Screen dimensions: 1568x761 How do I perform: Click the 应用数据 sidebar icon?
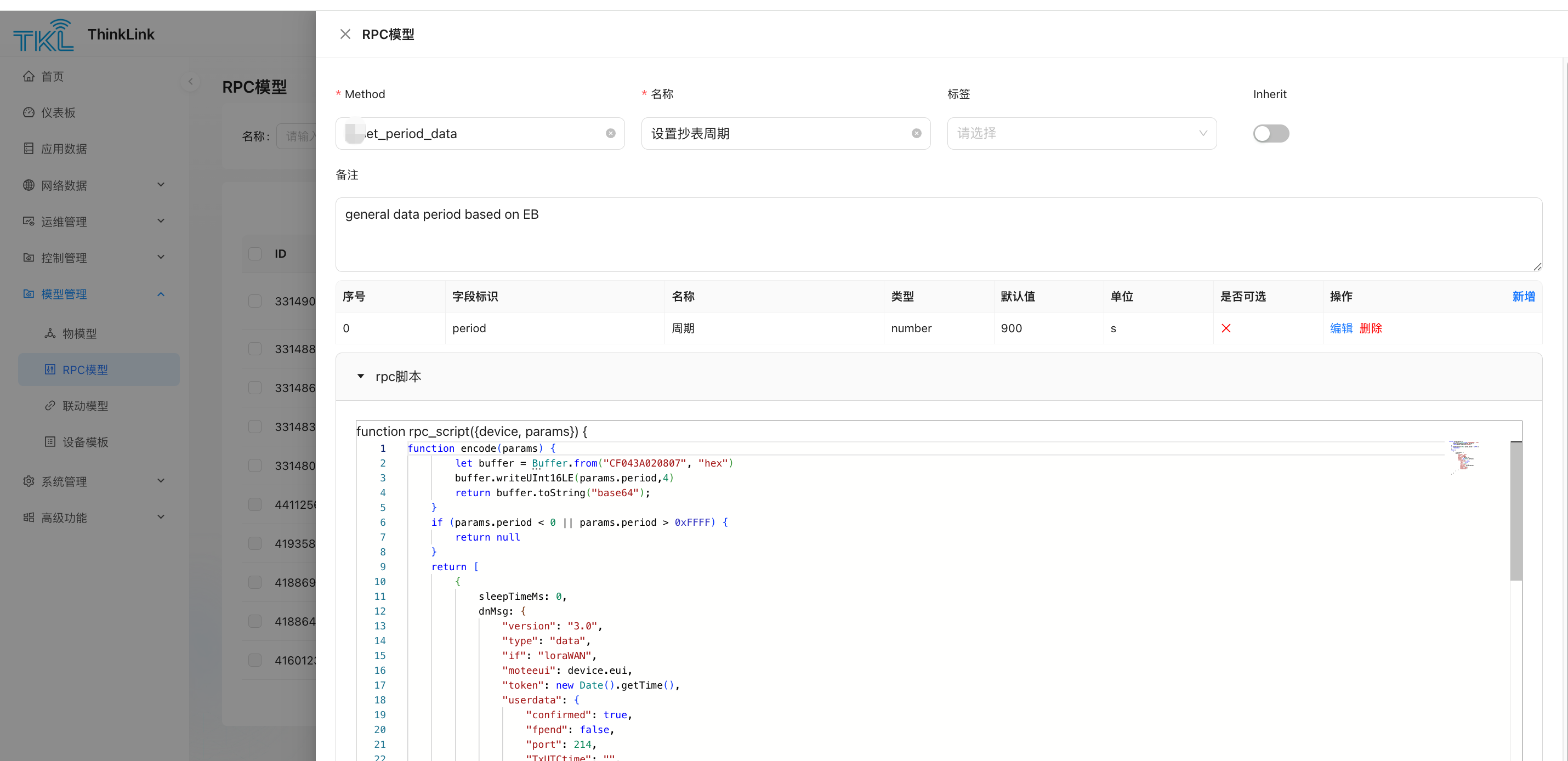point(29,149)
